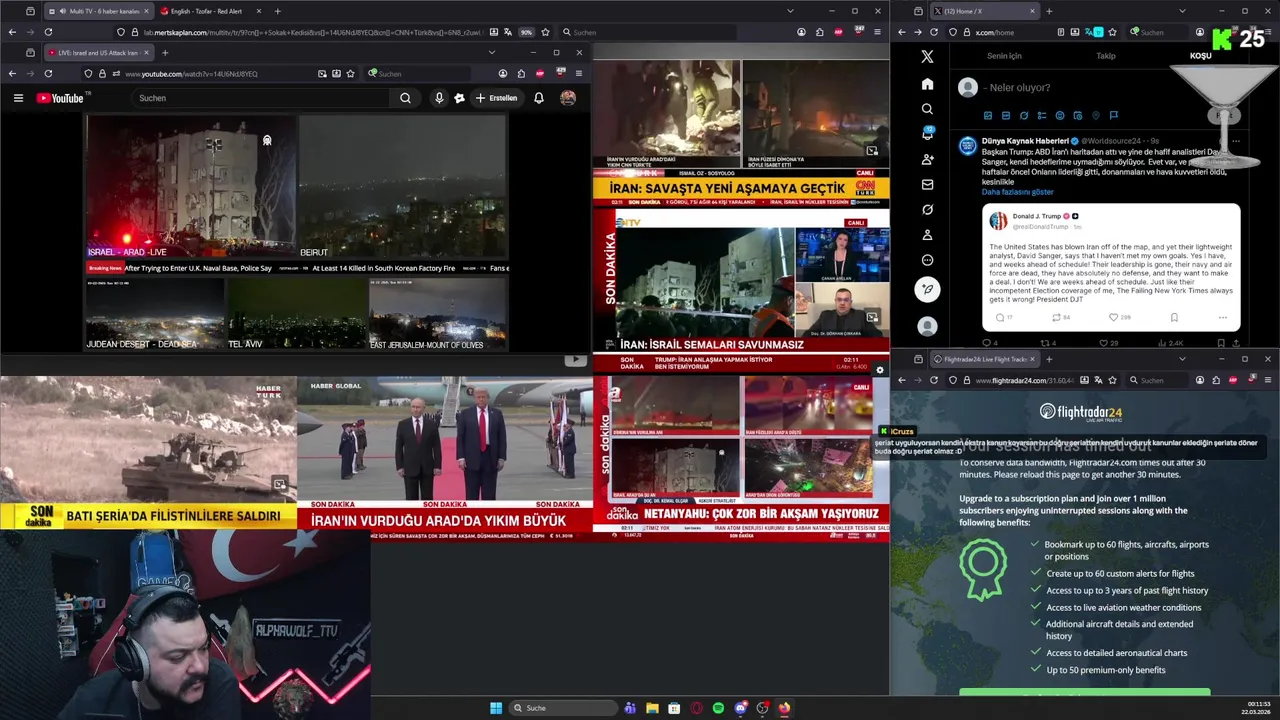Tag location in the X composer
The image size is (1280, 720).
(x=1096, y=116)
